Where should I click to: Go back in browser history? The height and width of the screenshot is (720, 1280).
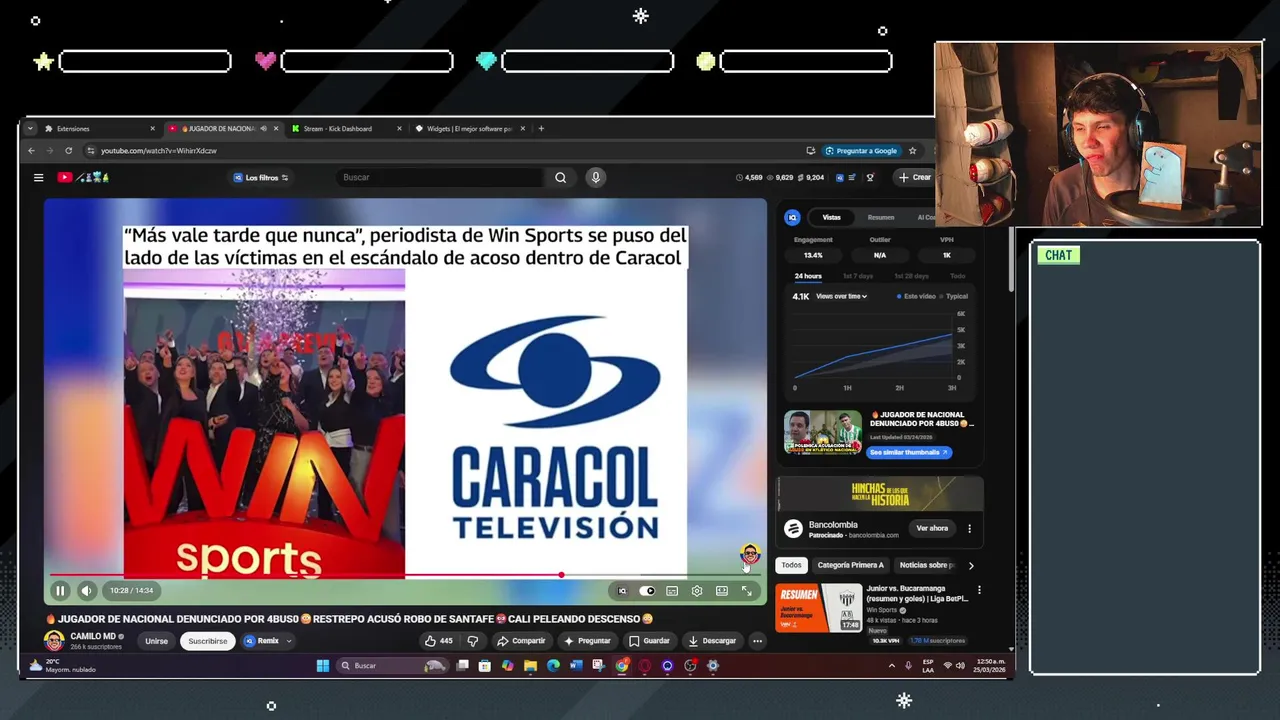[x=31, y=150]
